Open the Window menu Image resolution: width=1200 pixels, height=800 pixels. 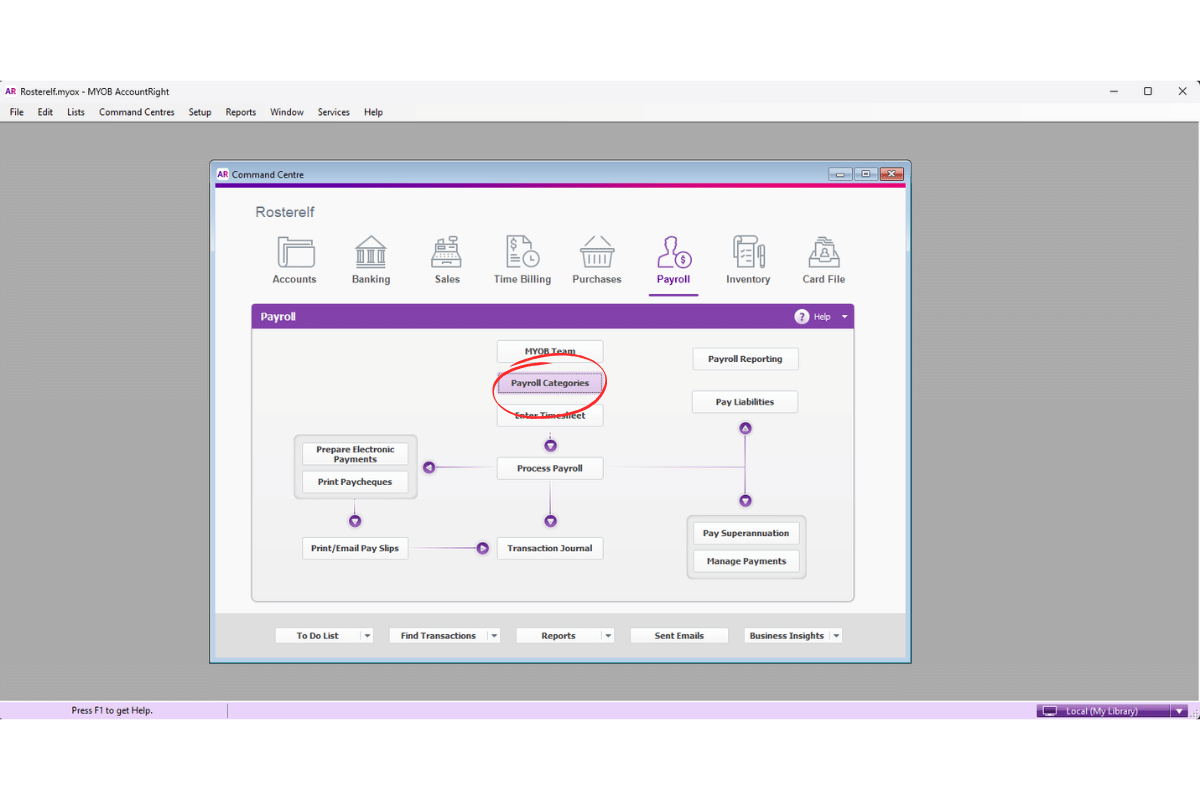click(287, 112)
